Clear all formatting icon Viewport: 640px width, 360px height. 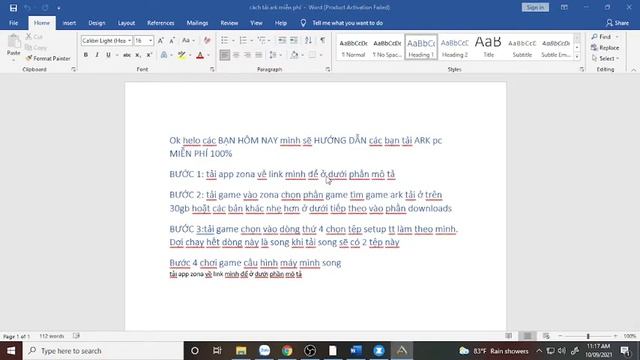point(207,40)
